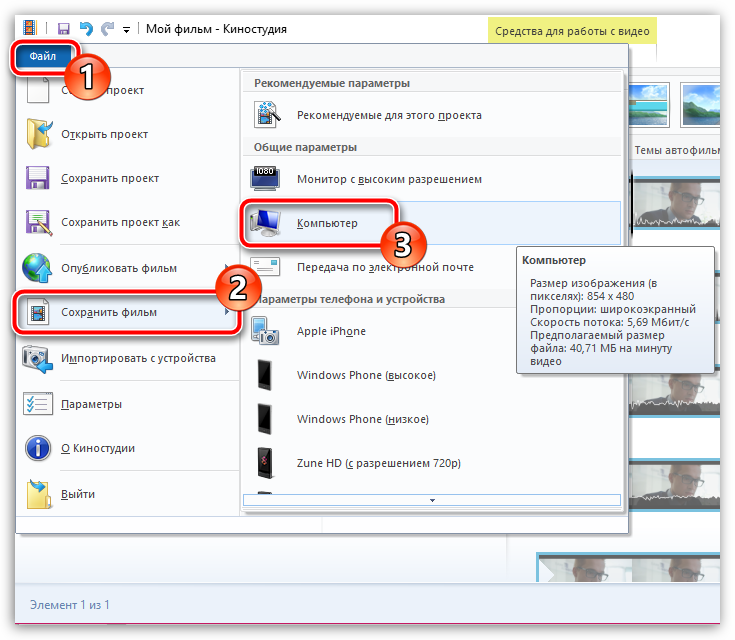Viewport: 735px width, 640px height.
Task: Click the Movie Maker filmstrip app icon
Action: coord(30,28)
